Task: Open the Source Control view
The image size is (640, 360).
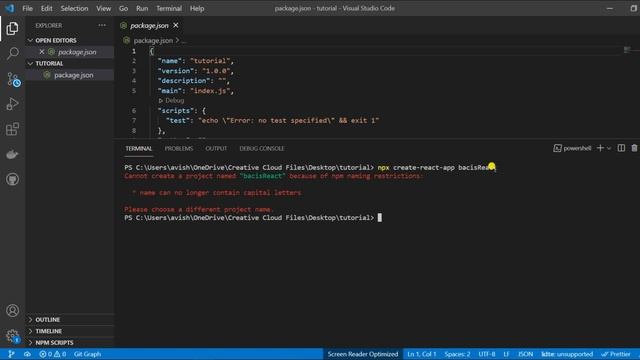Action: 13,79
